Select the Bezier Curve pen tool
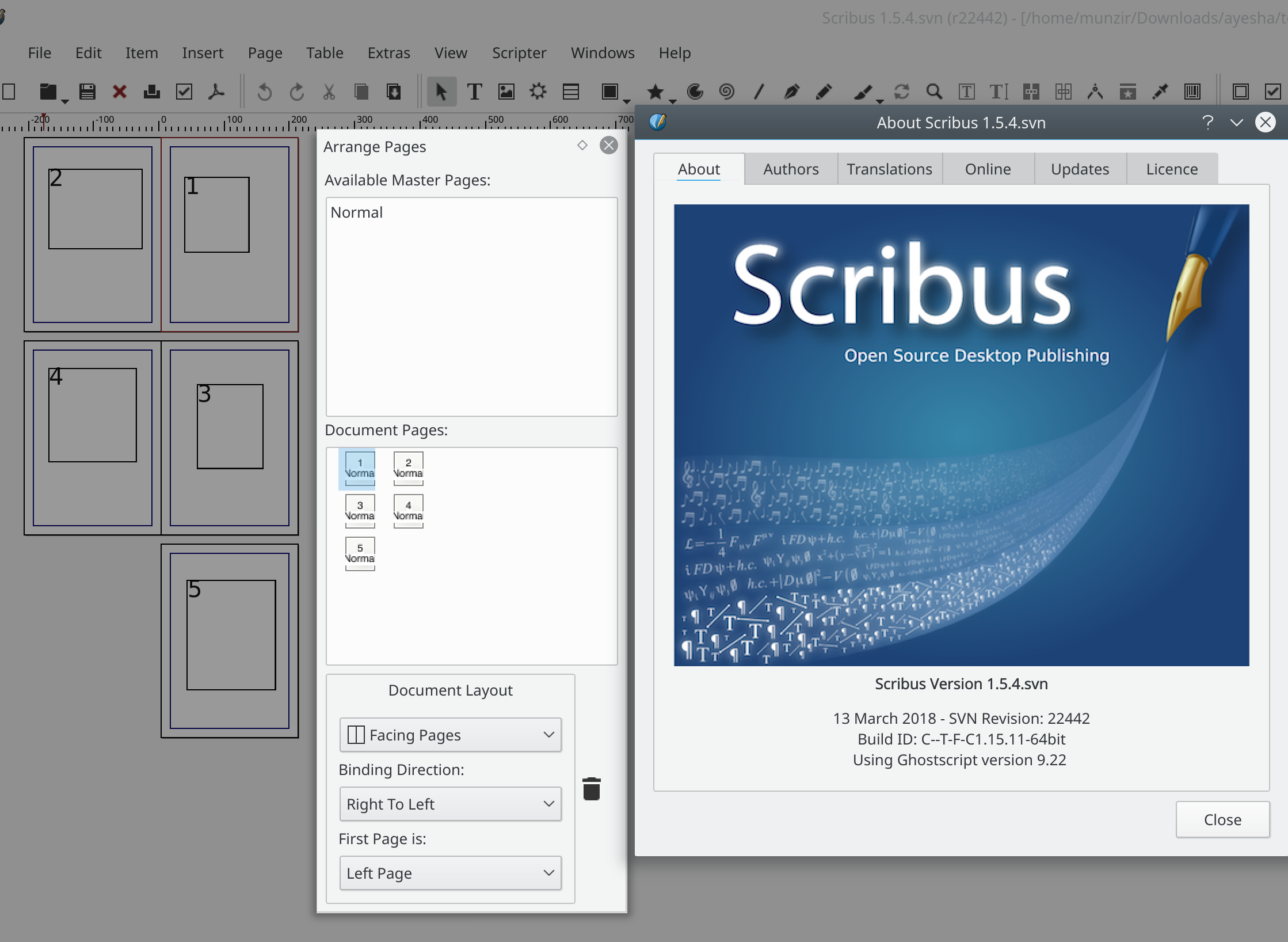 tap(791, 92)
